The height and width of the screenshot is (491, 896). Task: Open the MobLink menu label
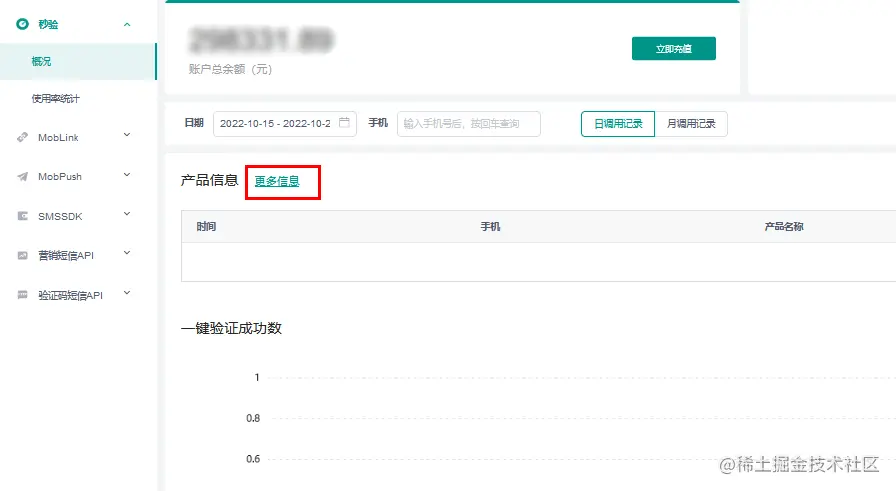[58, 138]
